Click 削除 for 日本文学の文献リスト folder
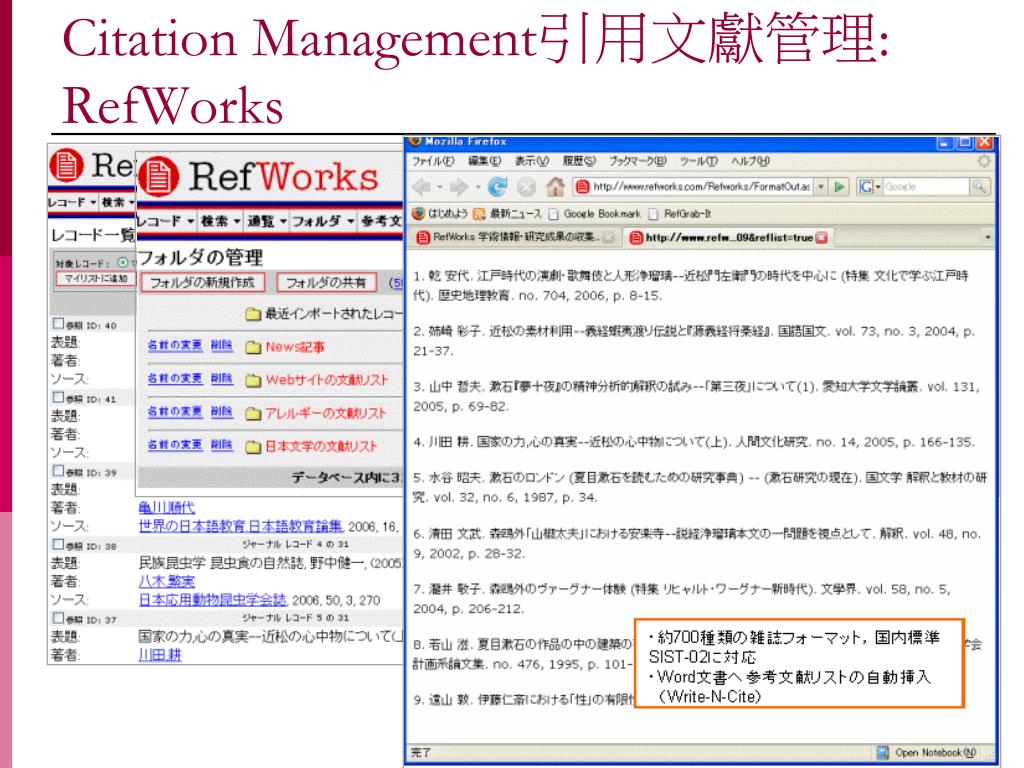This screenshot has height=768, width=1024. coord(221,445)
